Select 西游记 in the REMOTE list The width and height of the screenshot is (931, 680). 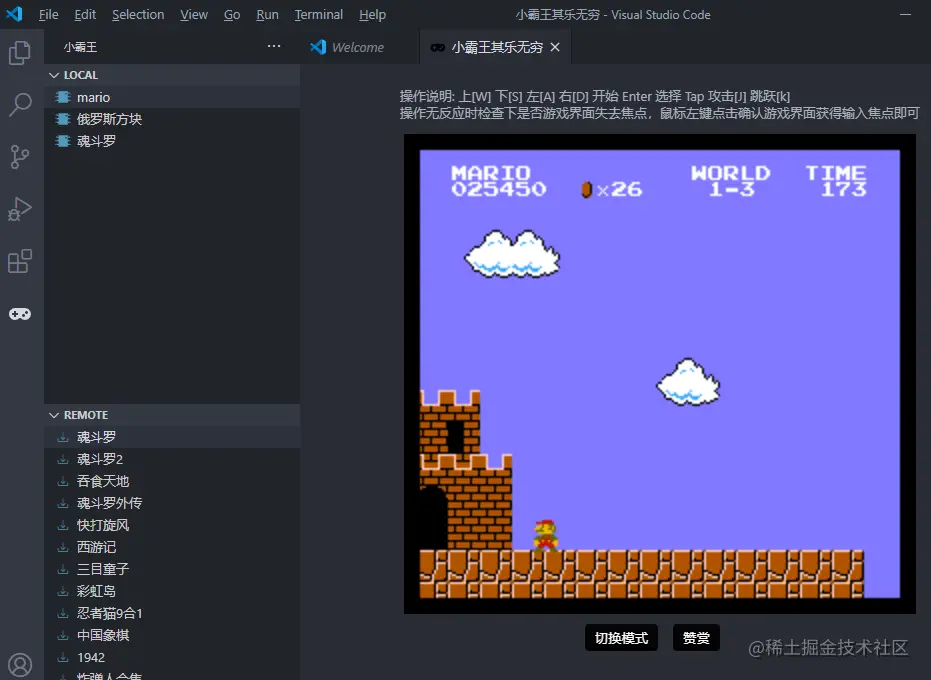coord(172,547)
